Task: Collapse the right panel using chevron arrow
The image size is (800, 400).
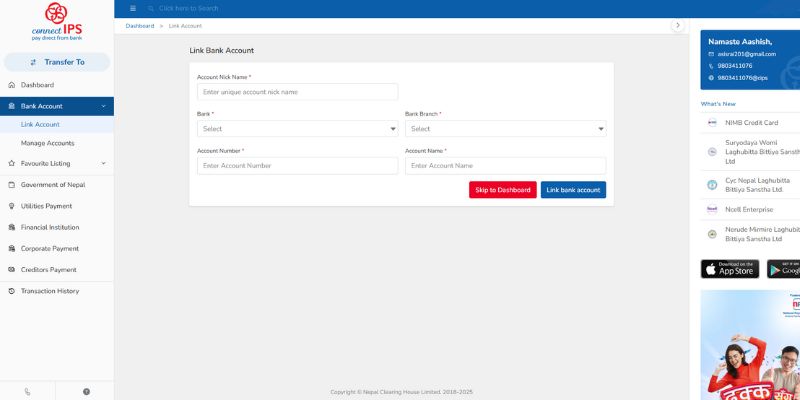Action: click(x=678, y=25)
